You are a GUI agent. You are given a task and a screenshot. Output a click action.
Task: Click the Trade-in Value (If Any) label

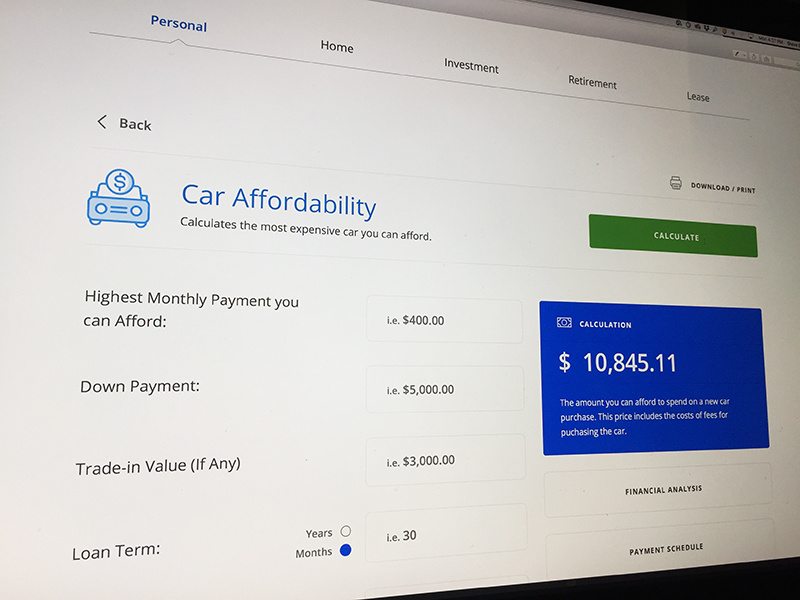click(x=158, y=466)
